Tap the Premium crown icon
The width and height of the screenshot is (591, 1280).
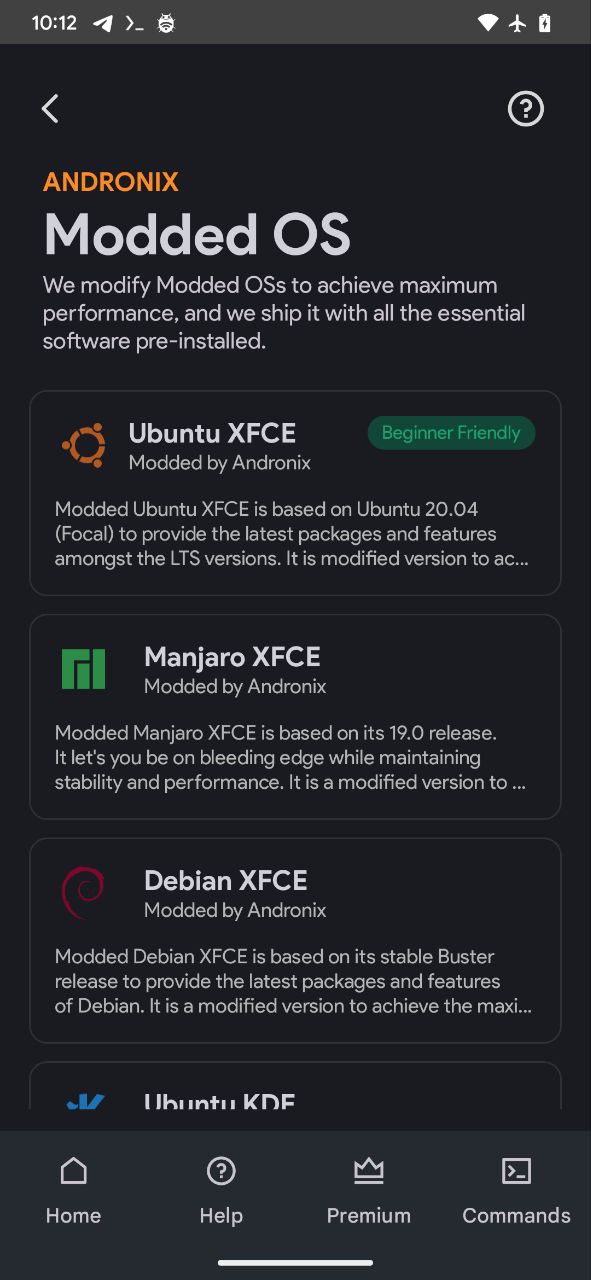tap(368, 1170)
